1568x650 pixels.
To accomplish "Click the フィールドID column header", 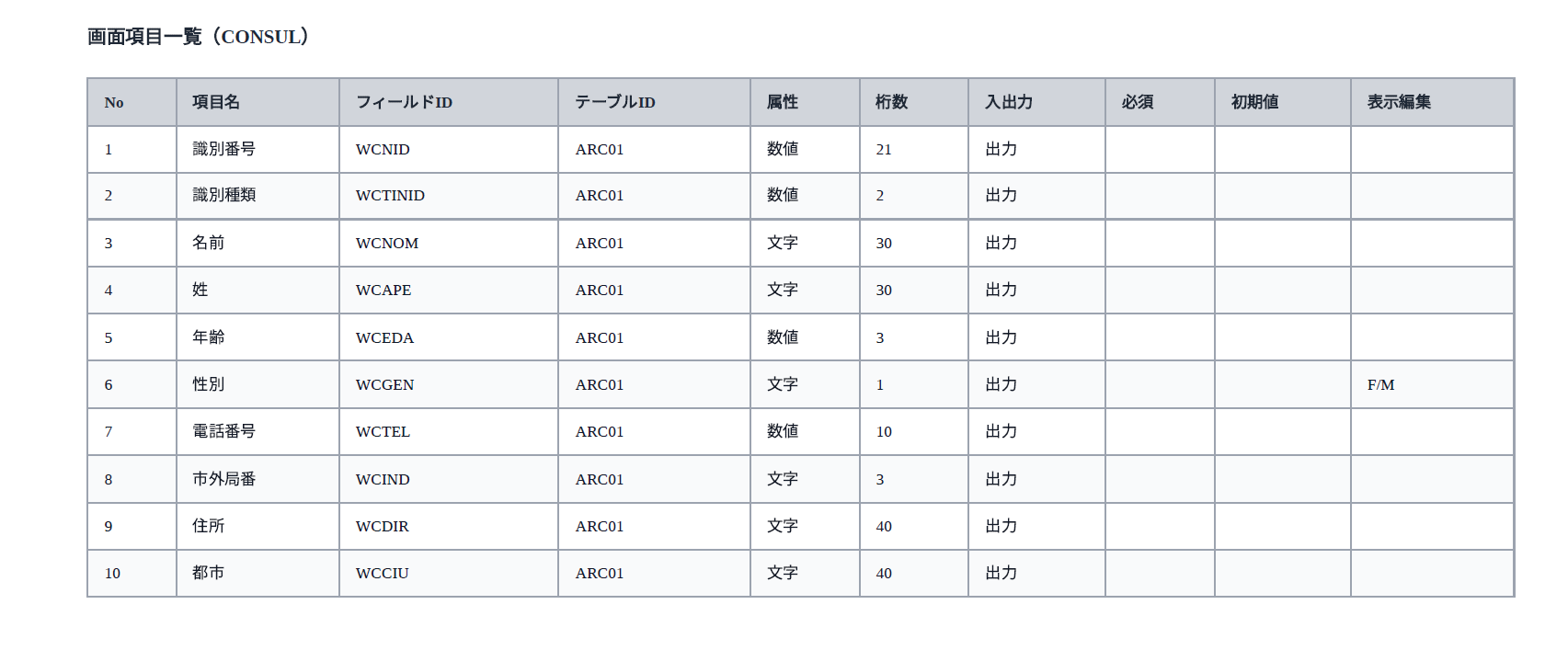I will pos(449,102).
